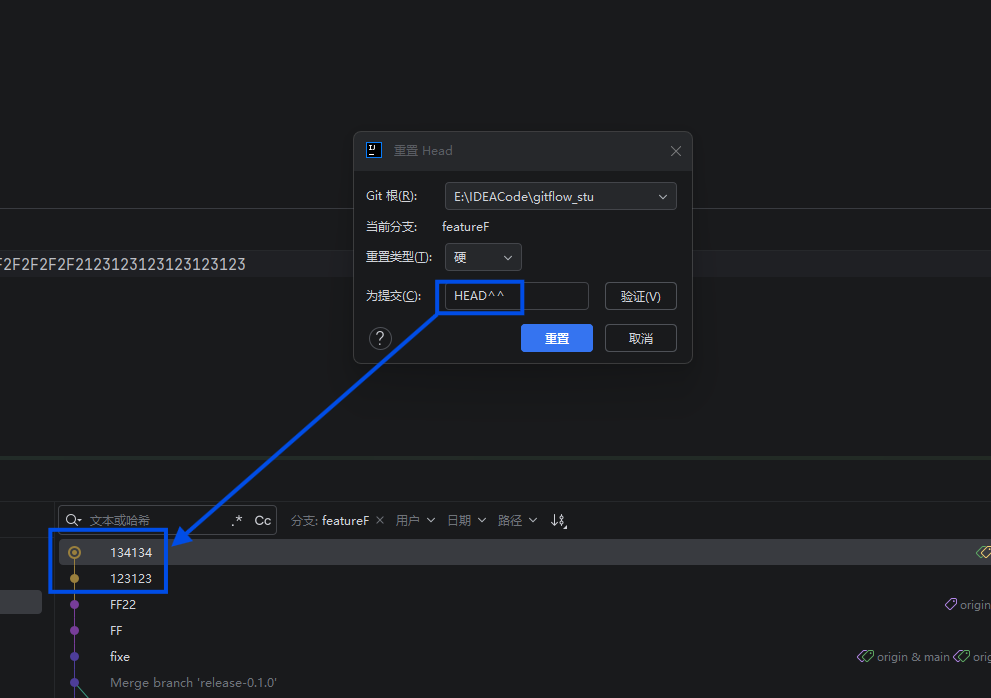Screen dimensions: 991x698
Task: Open the sort options icon in log toolbar
Action: pos(558,520)
